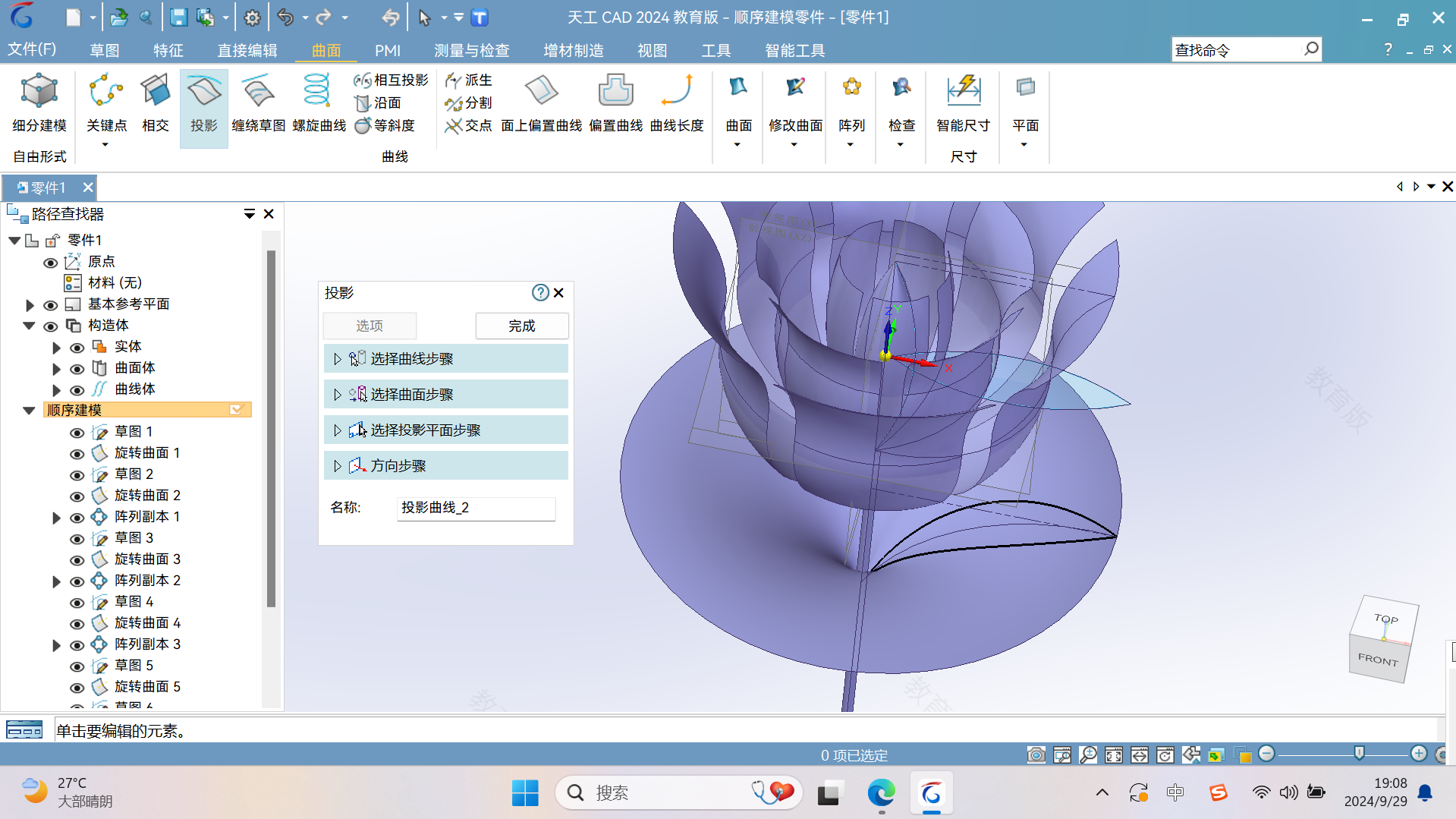The image size is (1456, 819).
Task: Expand the 曲线体 node
Action: pyautogui.click(x=56, y=390)
